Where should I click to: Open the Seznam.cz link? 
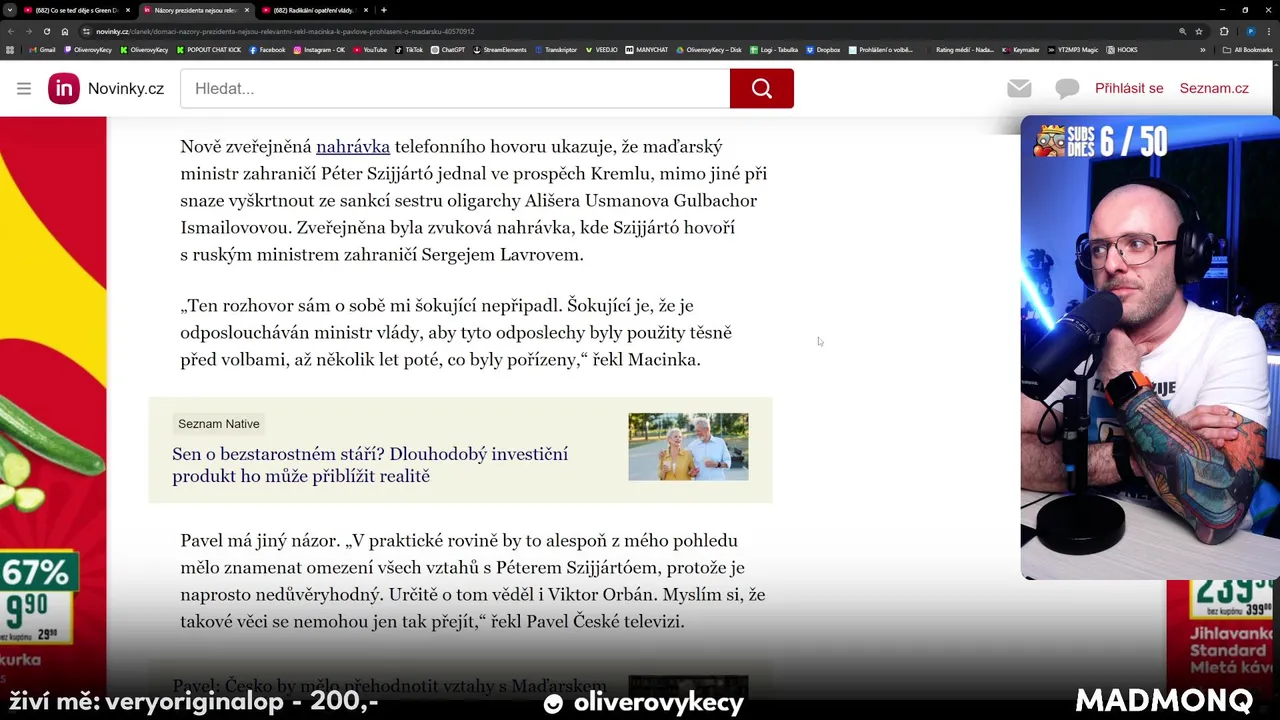coord(1214,88)
